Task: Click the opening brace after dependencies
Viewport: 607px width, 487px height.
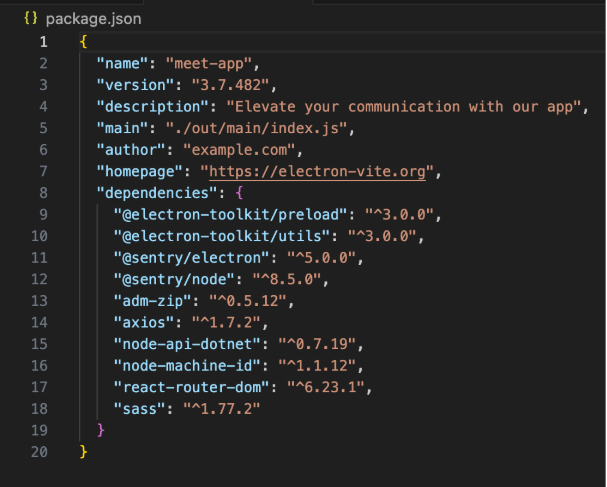Action: pos(239,193)
